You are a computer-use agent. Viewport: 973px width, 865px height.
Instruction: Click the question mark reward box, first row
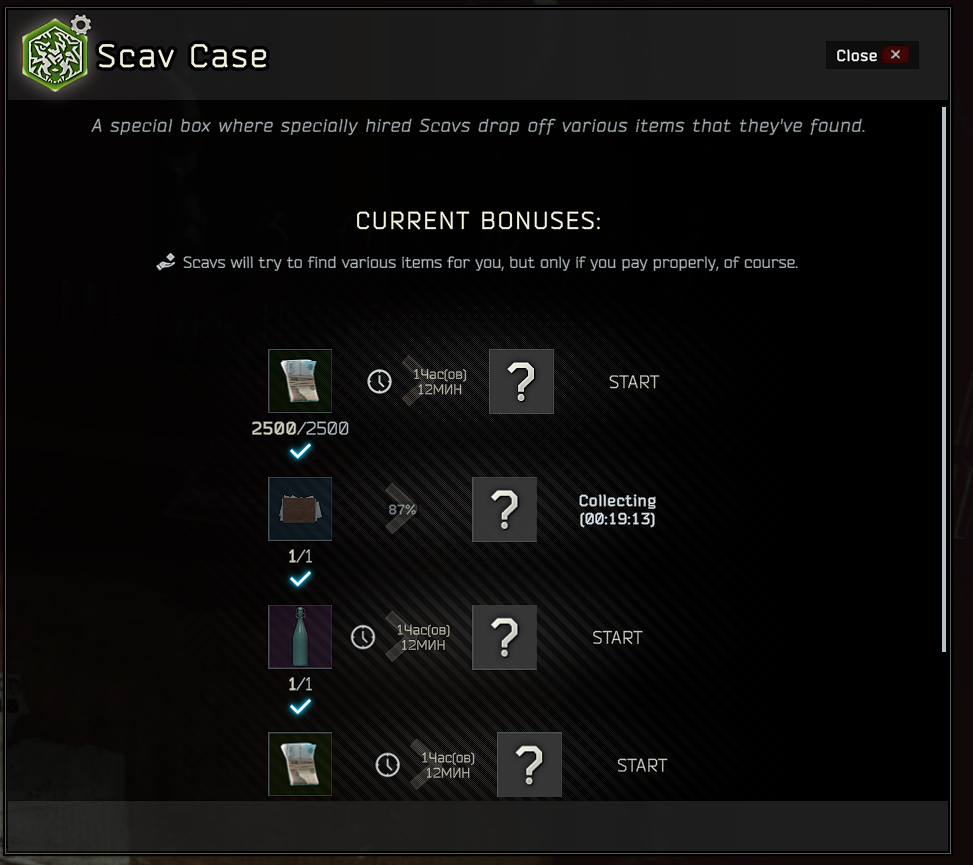coord(521,381)
